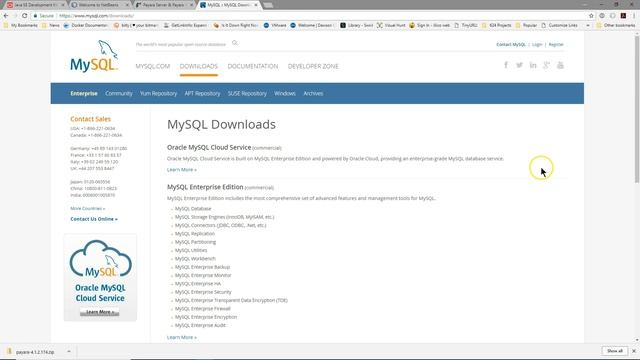
Task: Open Customize Links bookmark
Action: pos(559,25)
